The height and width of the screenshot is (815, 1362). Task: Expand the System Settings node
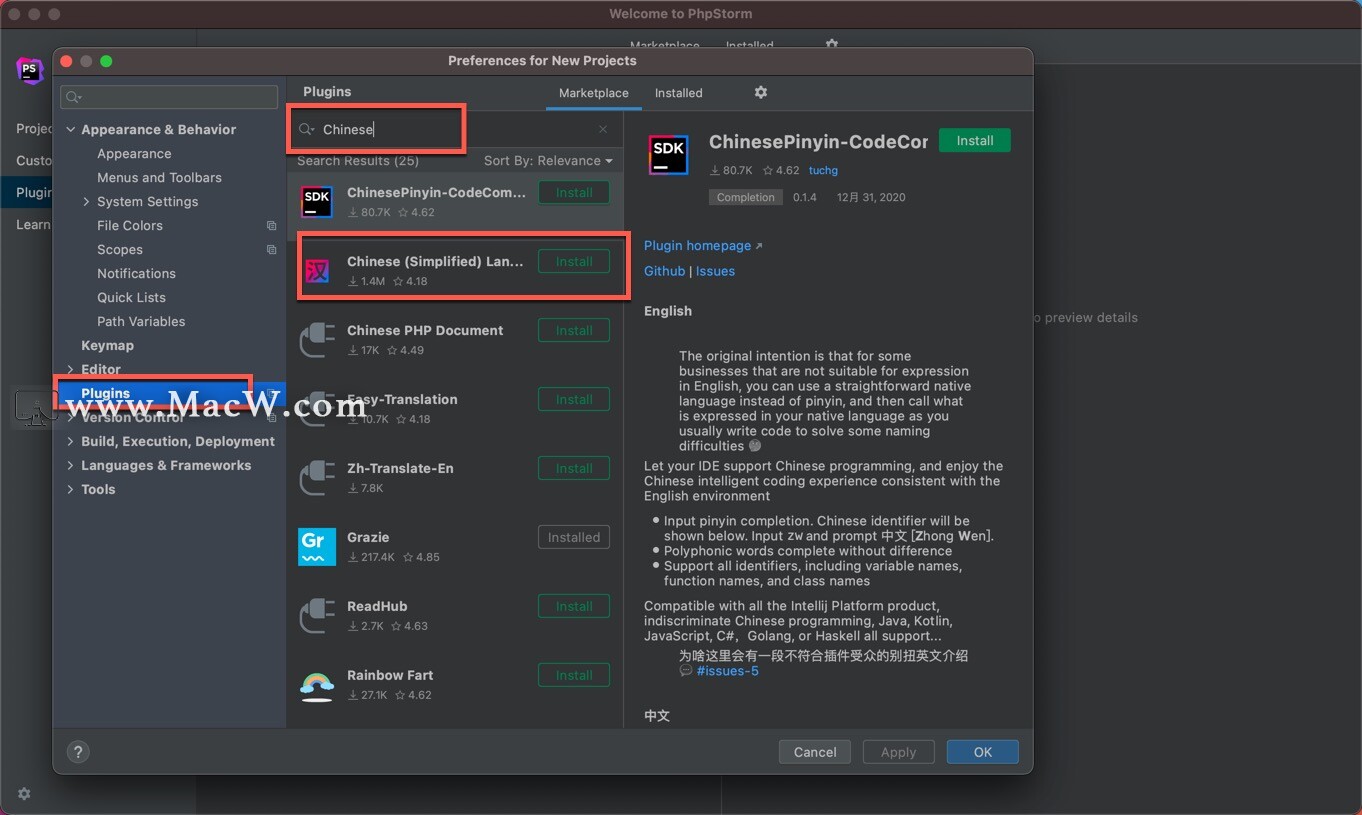pos(86,202)
